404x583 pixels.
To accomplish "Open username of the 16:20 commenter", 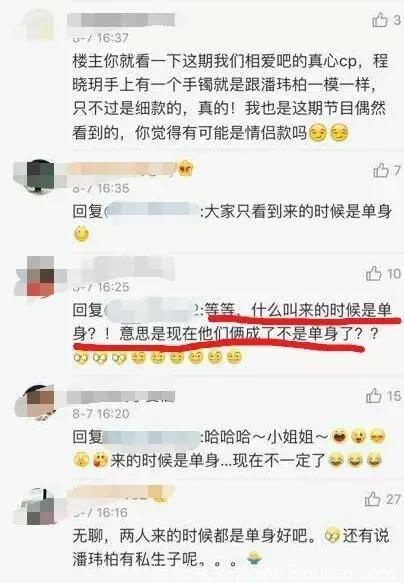I will (121, 397).
